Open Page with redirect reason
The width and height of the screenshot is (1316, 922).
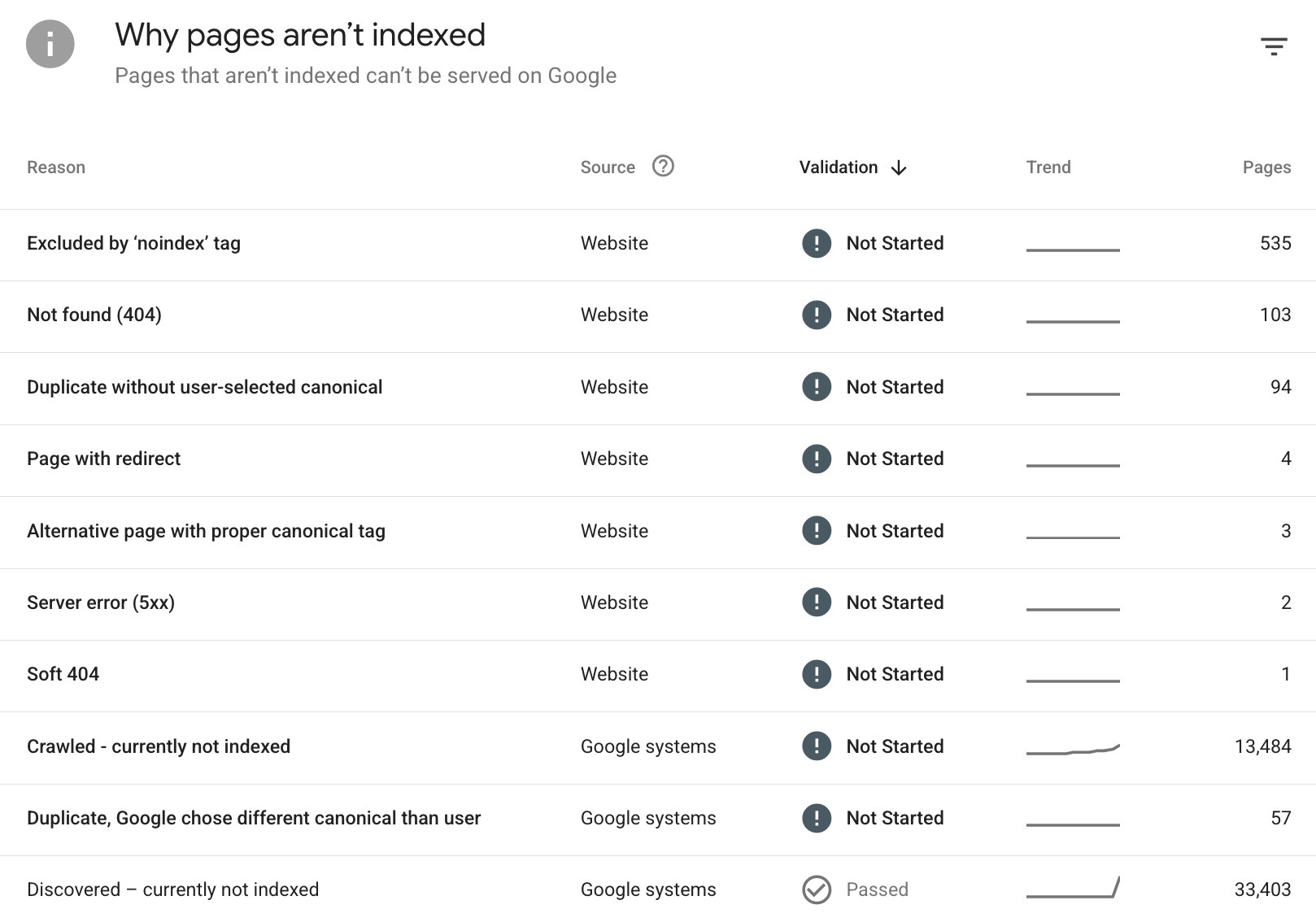tap(103, 459)
